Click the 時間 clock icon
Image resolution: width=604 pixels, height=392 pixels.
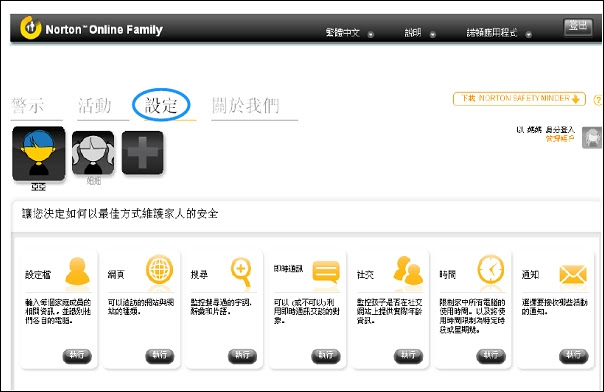490,269
